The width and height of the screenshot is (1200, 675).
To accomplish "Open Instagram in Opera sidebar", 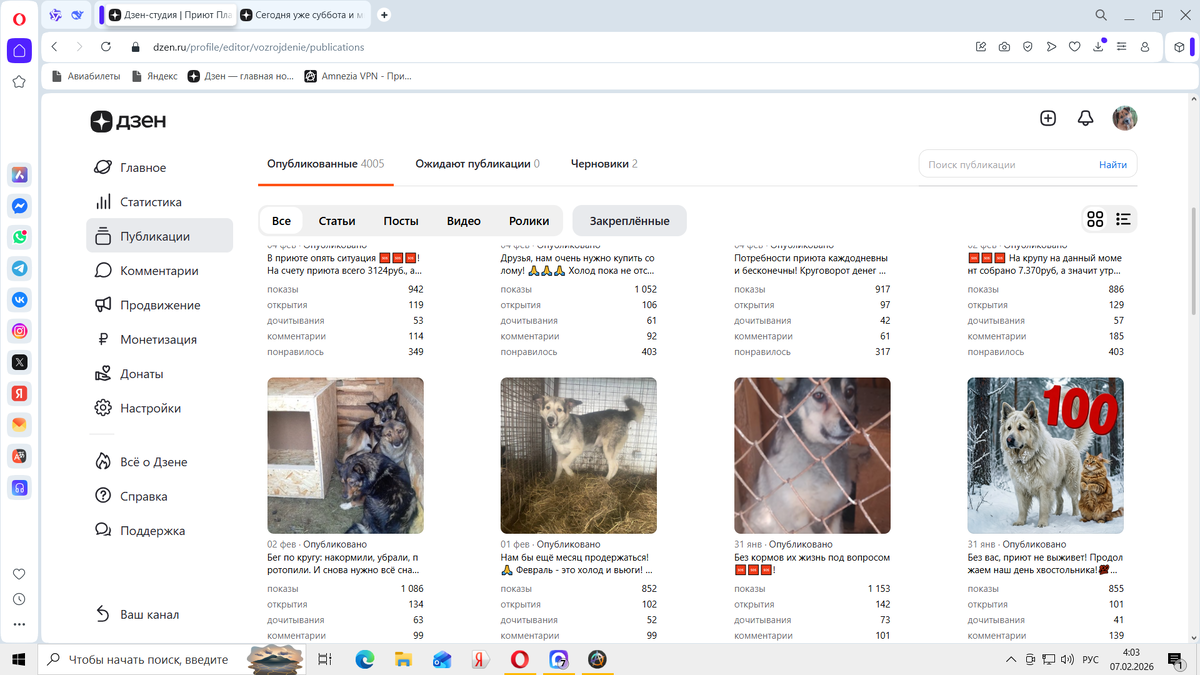I will [19, 331].
